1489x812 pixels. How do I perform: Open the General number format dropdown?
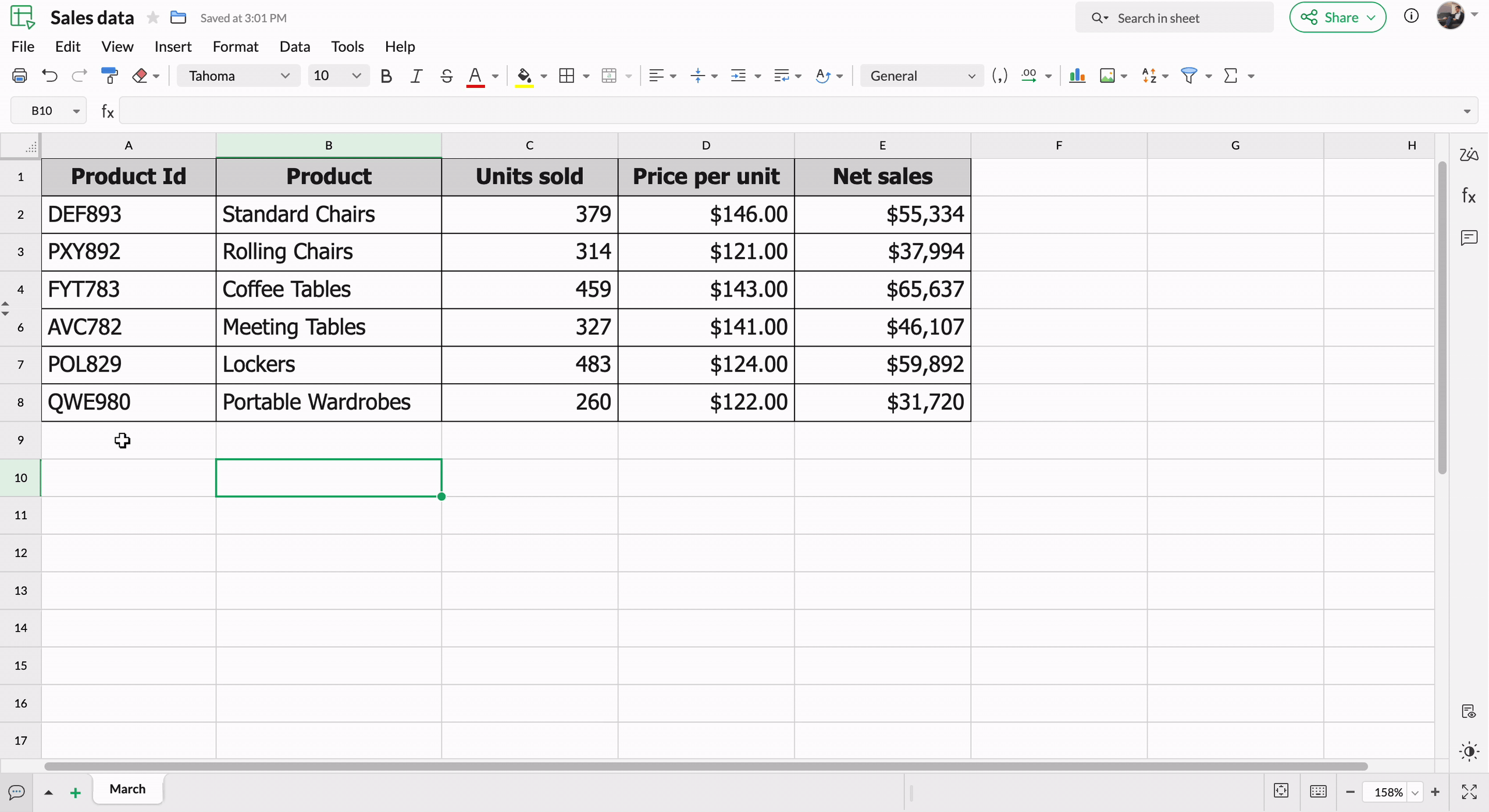(922, 76)
